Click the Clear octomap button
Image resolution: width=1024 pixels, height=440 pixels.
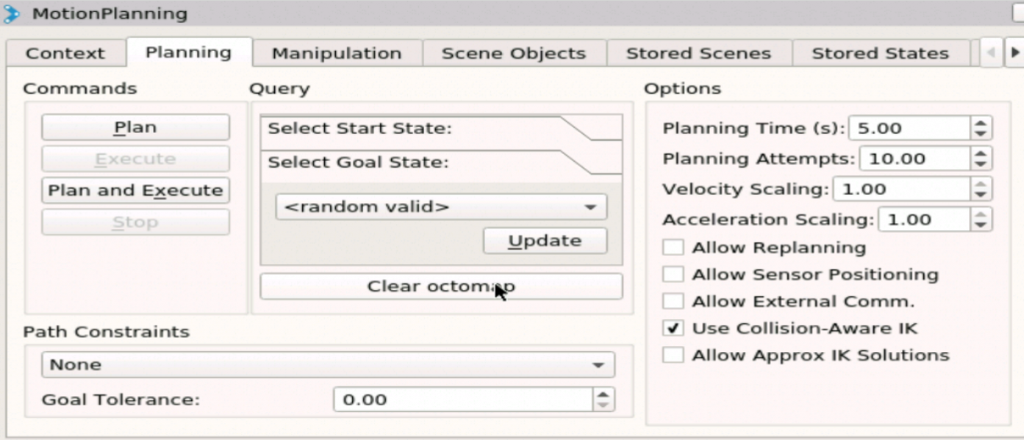coord(441,286)
